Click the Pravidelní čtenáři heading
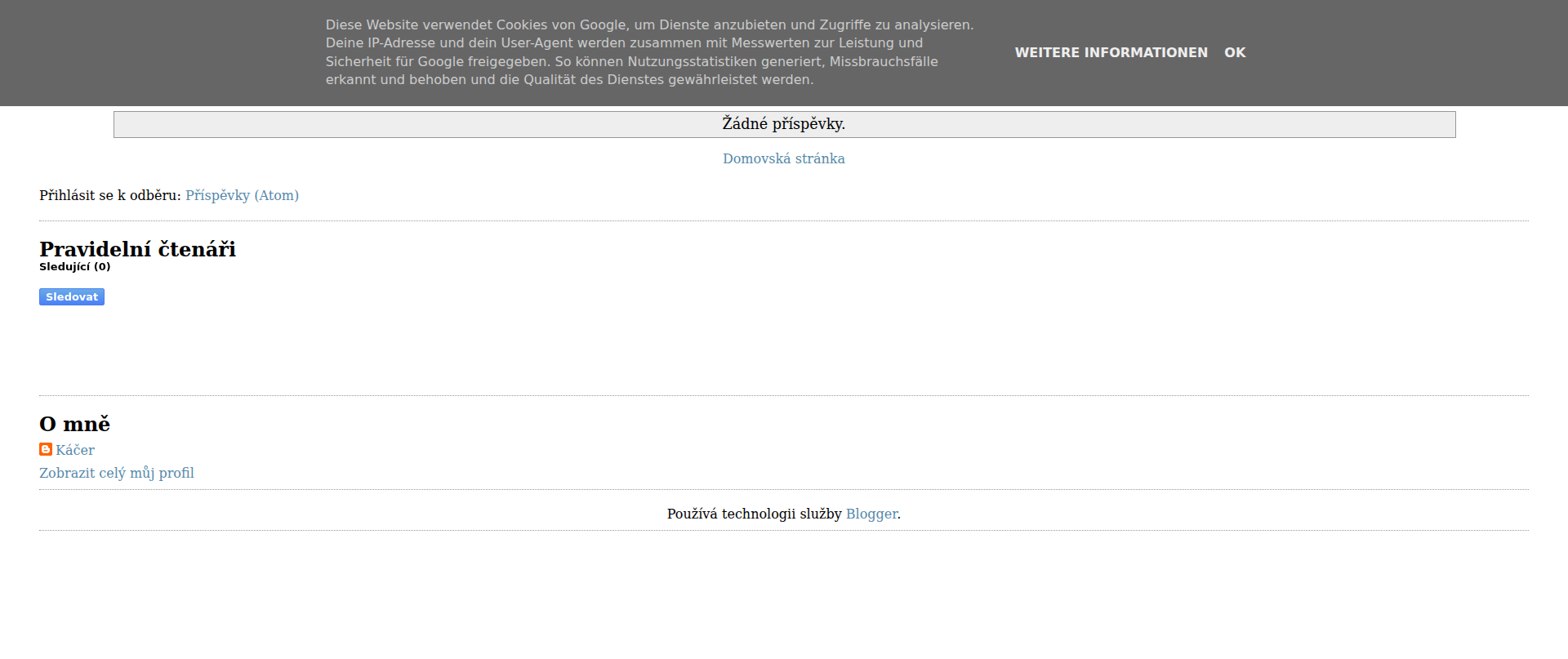Viewport: 1568px width, 659px height. (137, 249)
